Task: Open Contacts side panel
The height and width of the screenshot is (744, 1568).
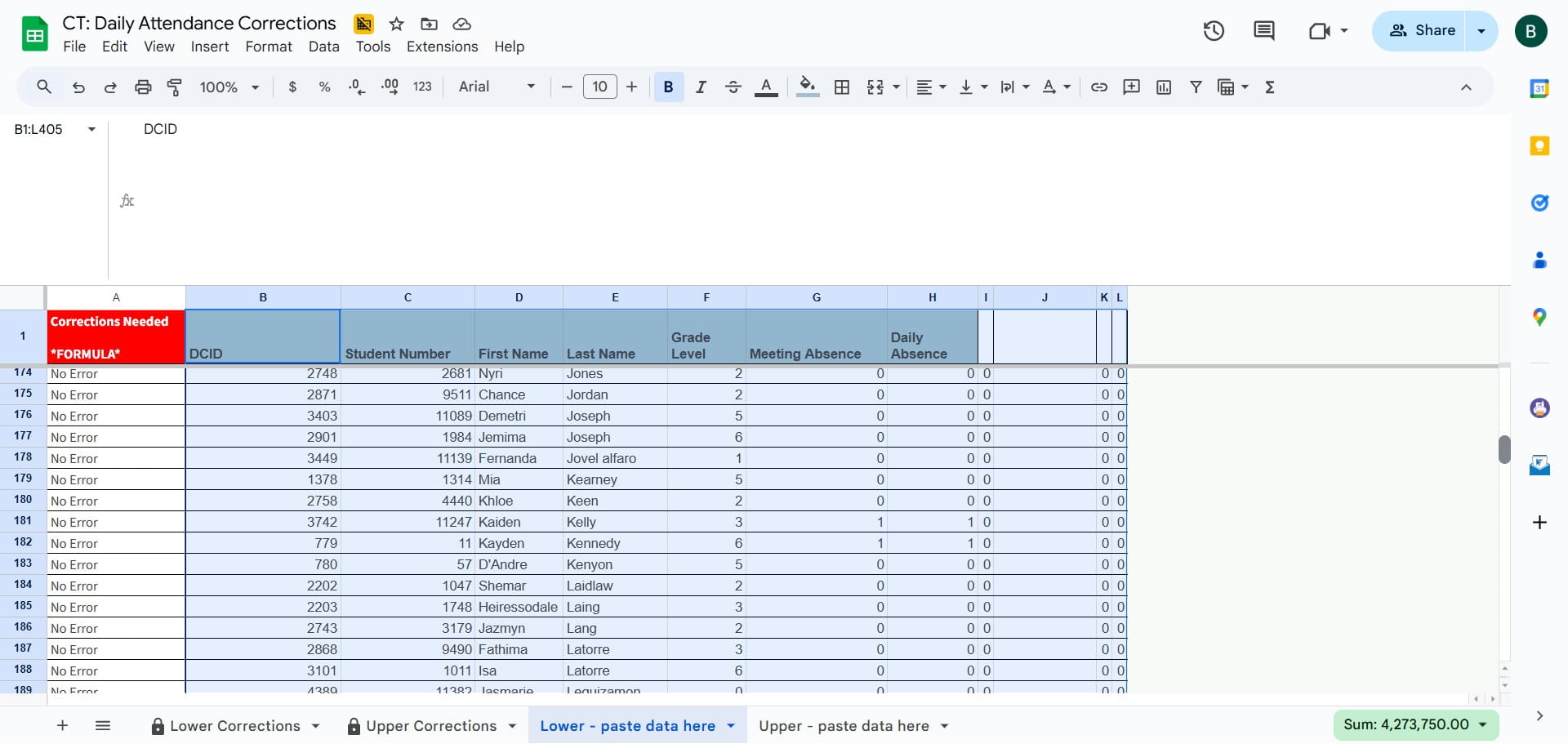Action: pyautogui.click(x=1539, y=260)
